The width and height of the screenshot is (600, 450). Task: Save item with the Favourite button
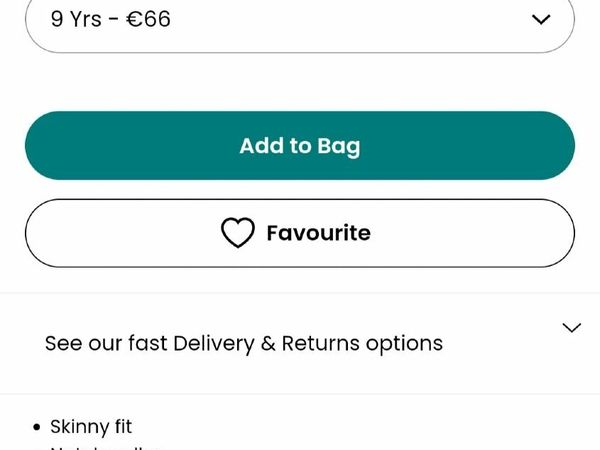(300, 233)
